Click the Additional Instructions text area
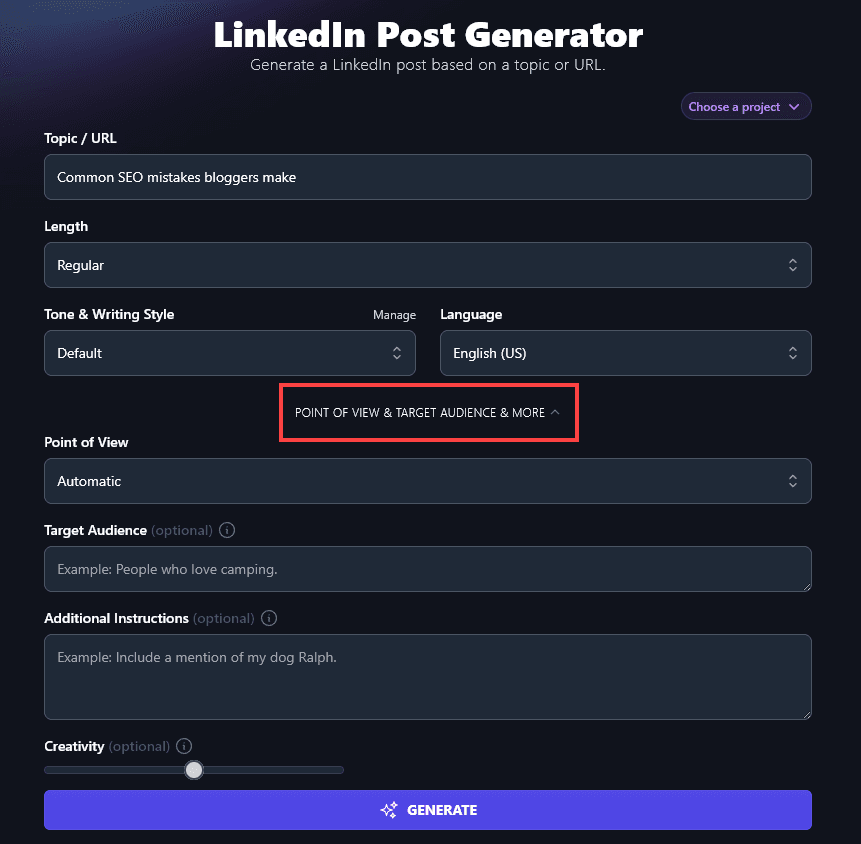861x844 pixels. tap(428, 677)
